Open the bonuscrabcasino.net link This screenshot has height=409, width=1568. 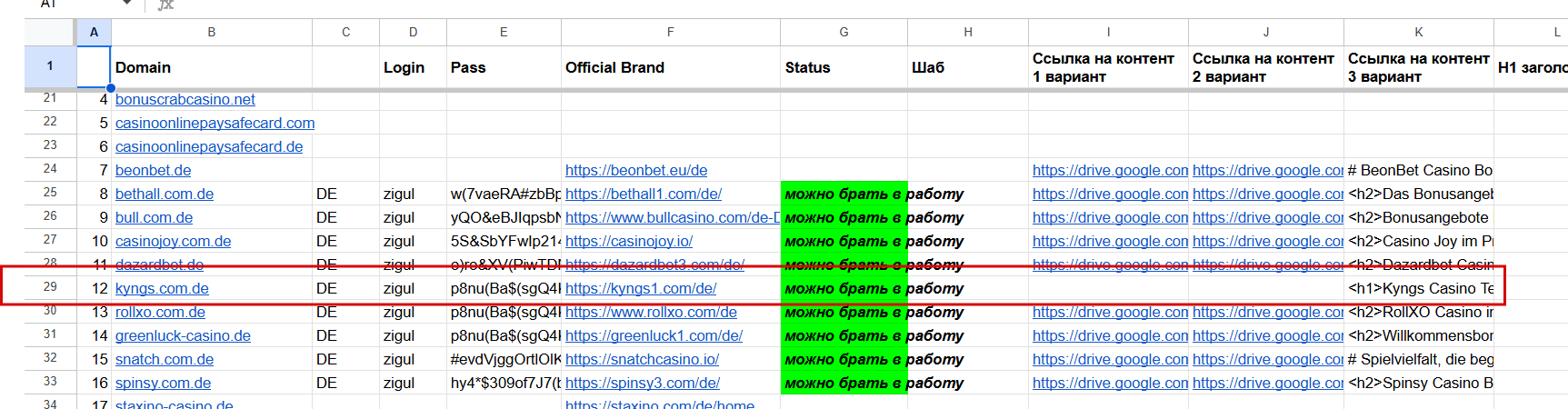(x=185, y=99)
